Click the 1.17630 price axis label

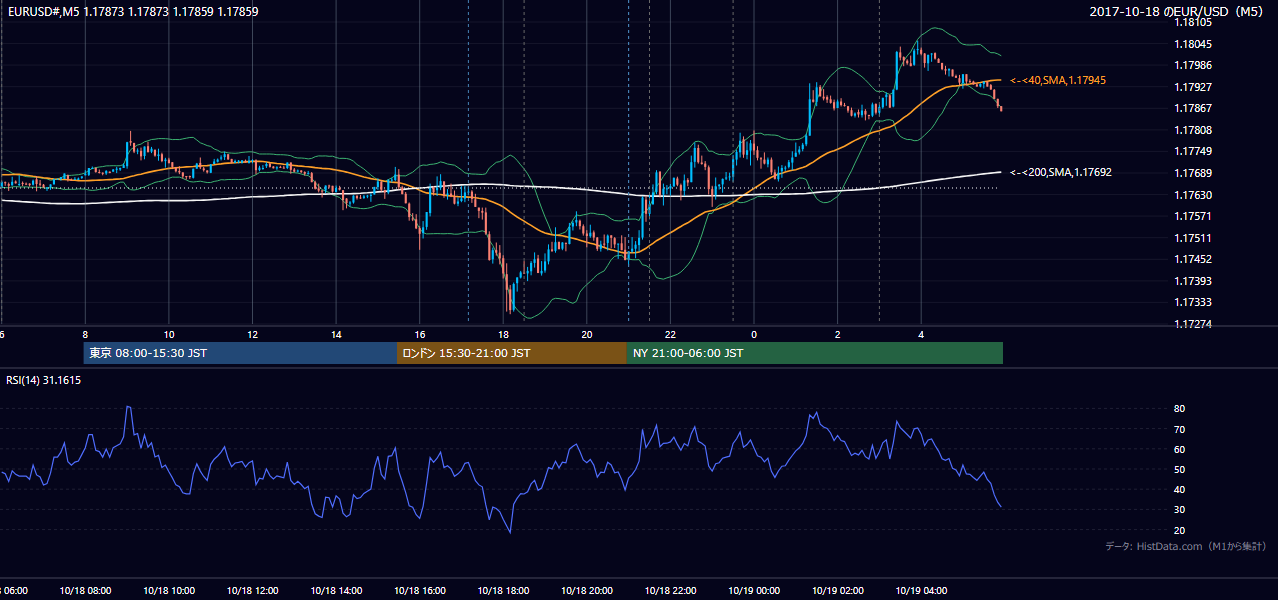point(1193,195)
